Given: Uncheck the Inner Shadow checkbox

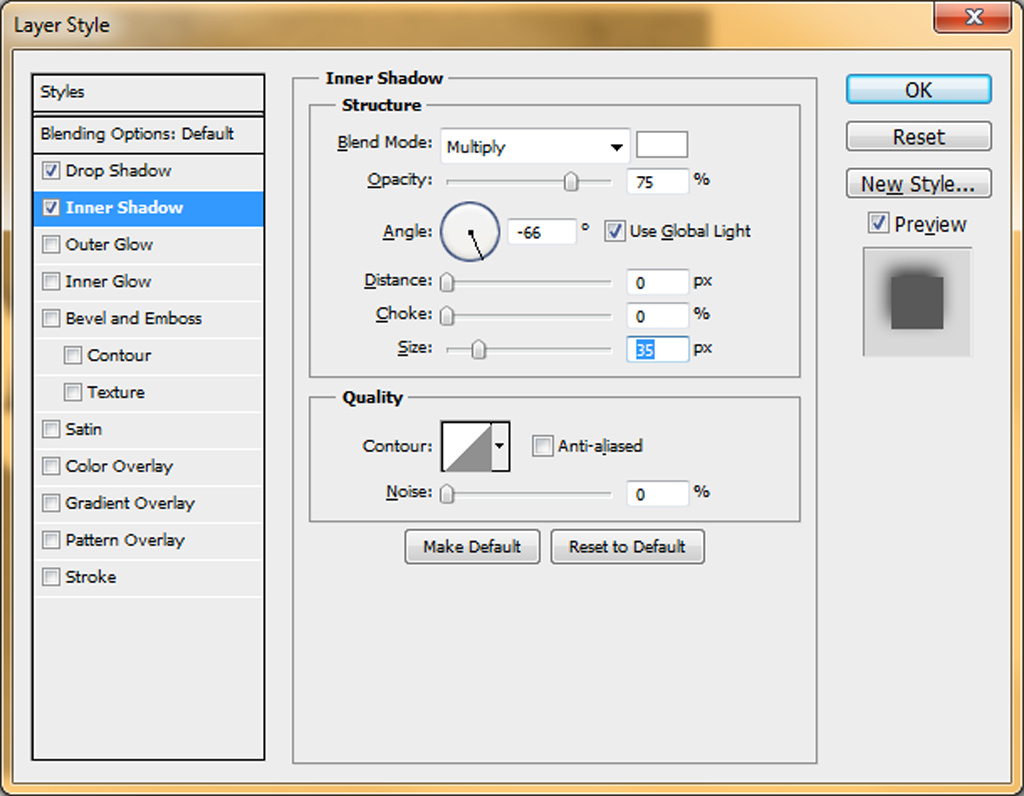Looking at the screenshot, I should pyautogui.click(x=50, y=208).
